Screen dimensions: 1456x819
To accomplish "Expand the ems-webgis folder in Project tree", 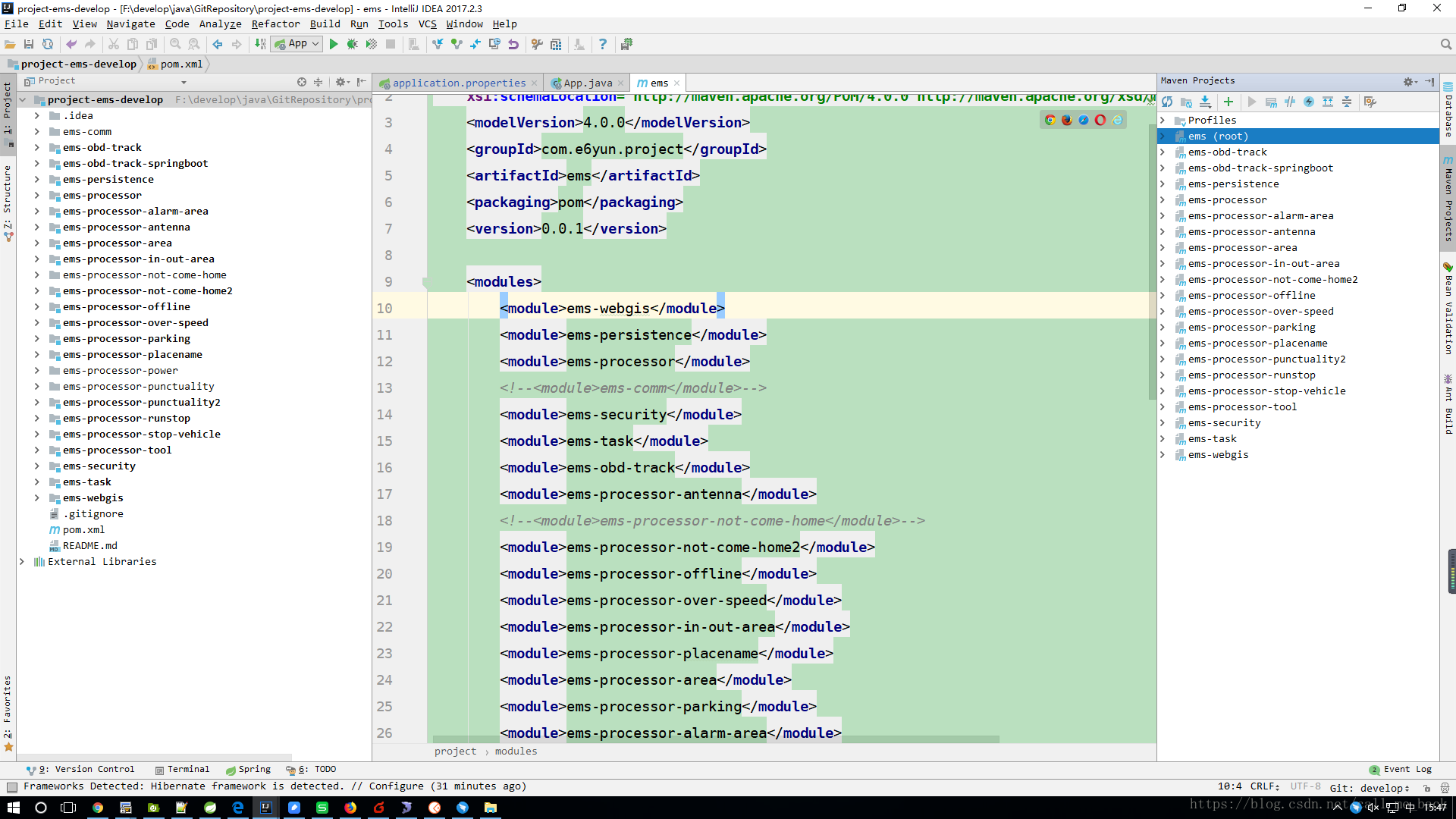I will [37, 497].
